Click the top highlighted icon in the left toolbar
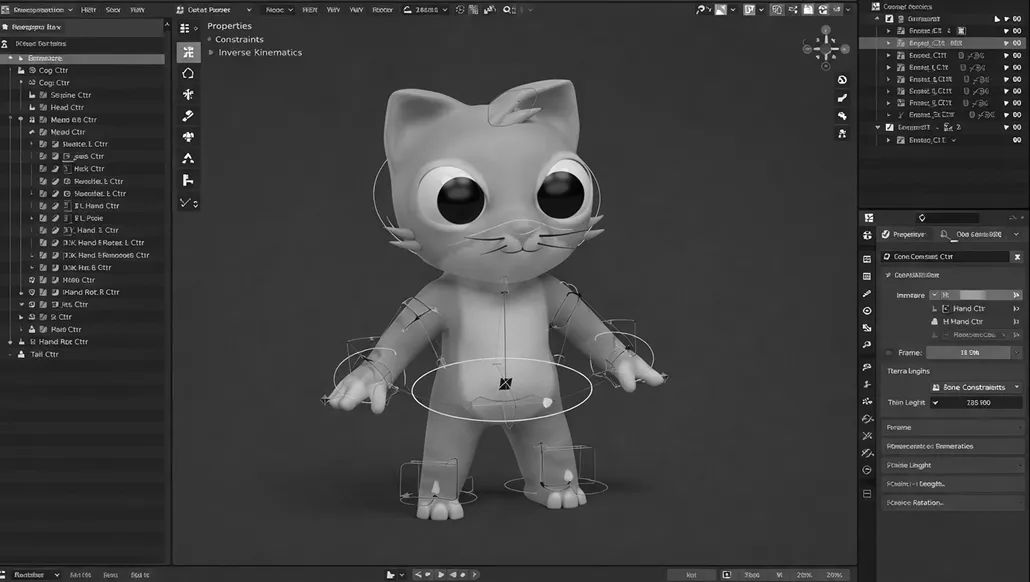The image size is (1030, 582). [188, 52]
